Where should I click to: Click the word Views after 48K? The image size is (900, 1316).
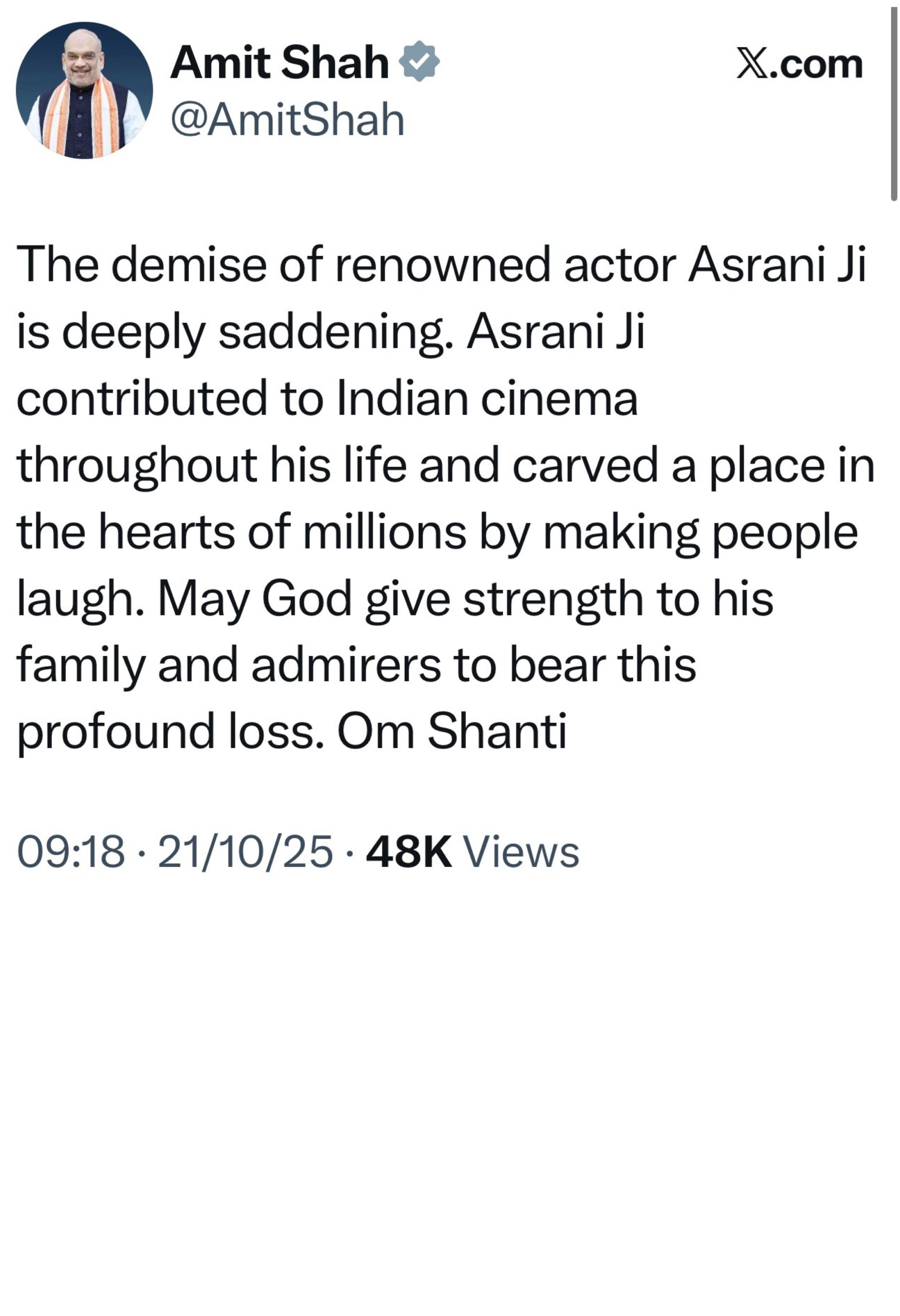521,851
